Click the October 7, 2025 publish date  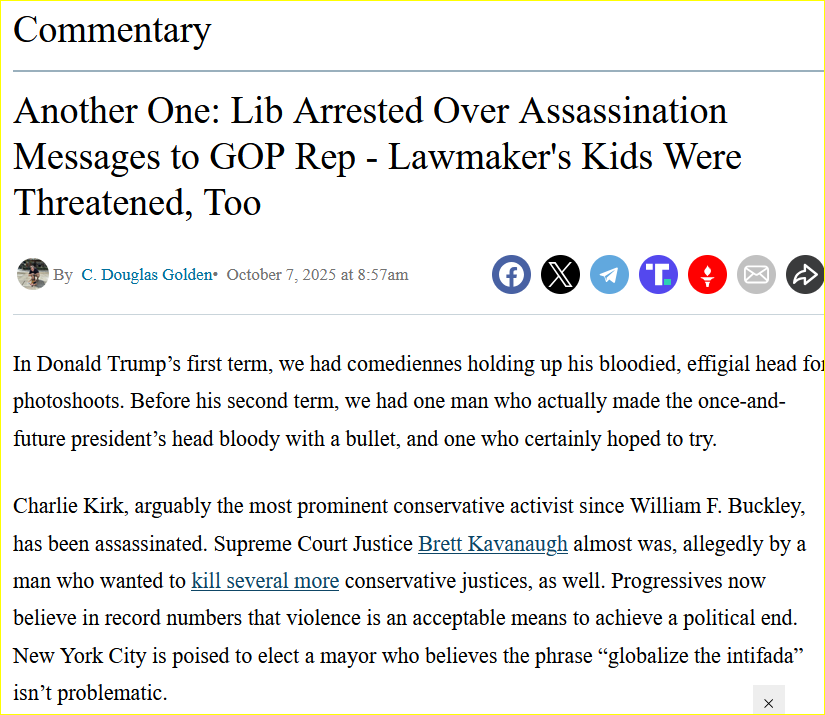(317, 275)
